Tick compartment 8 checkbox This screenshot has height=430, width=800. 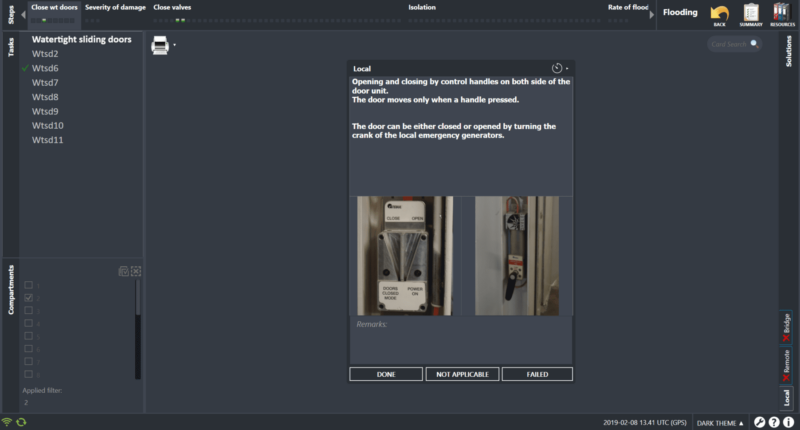pyautogui.click(x=29, y=374)
